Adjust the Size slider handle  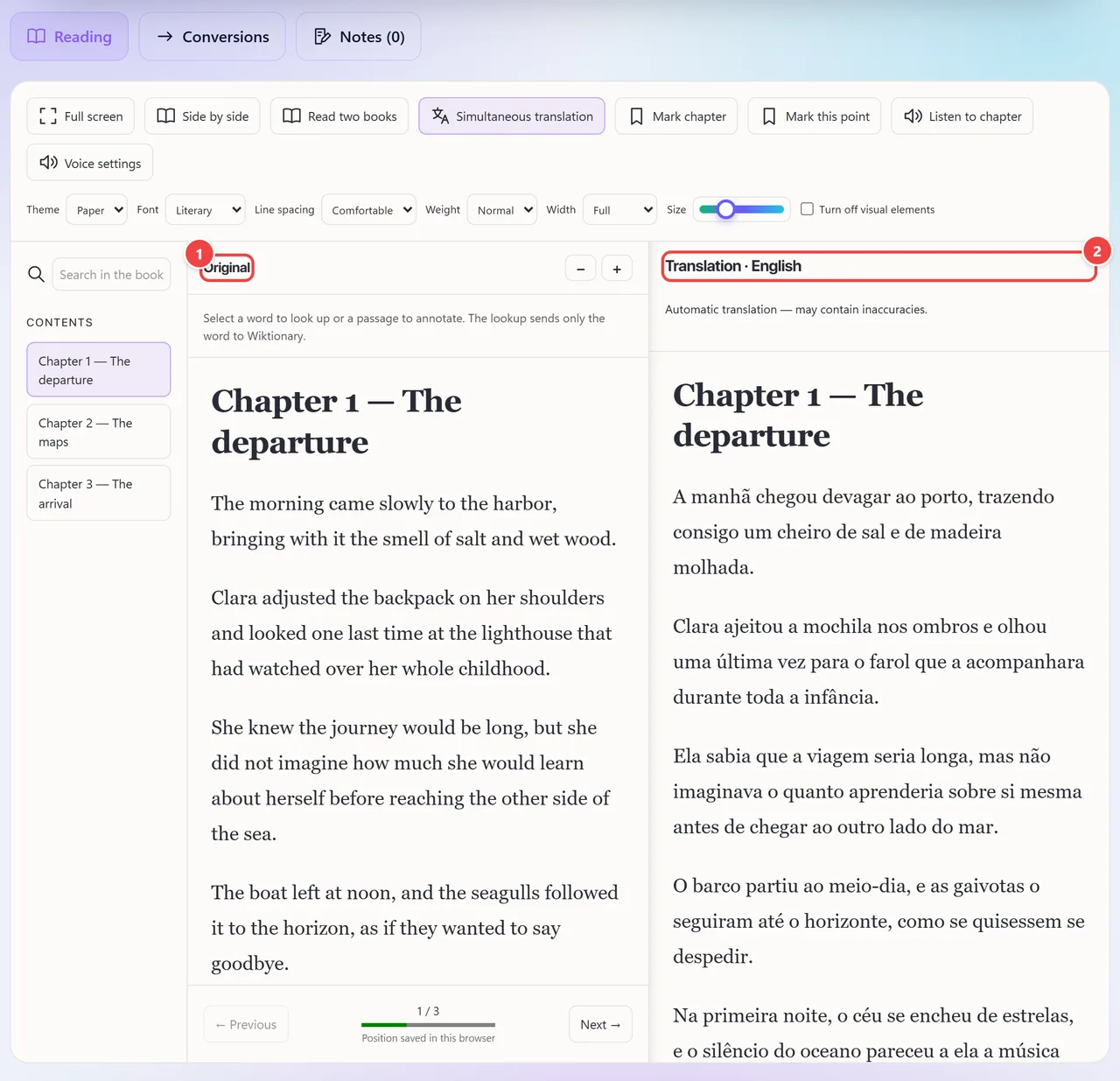tap(725, 209)
